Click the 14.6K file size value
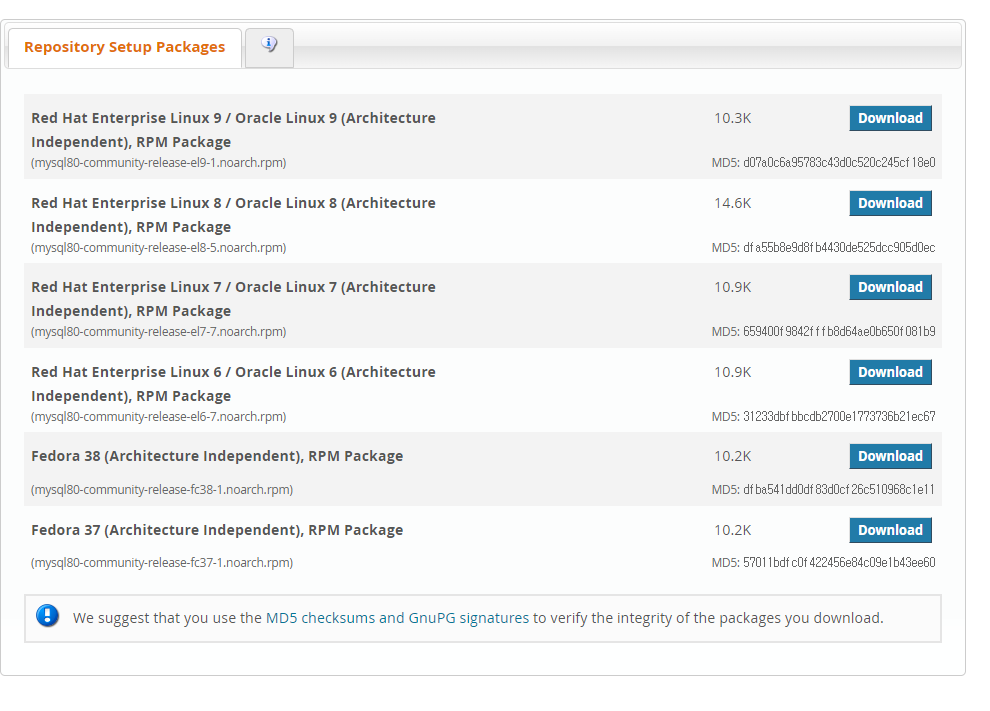This screenshot has height=711, width=990. (x=732, y=203)
